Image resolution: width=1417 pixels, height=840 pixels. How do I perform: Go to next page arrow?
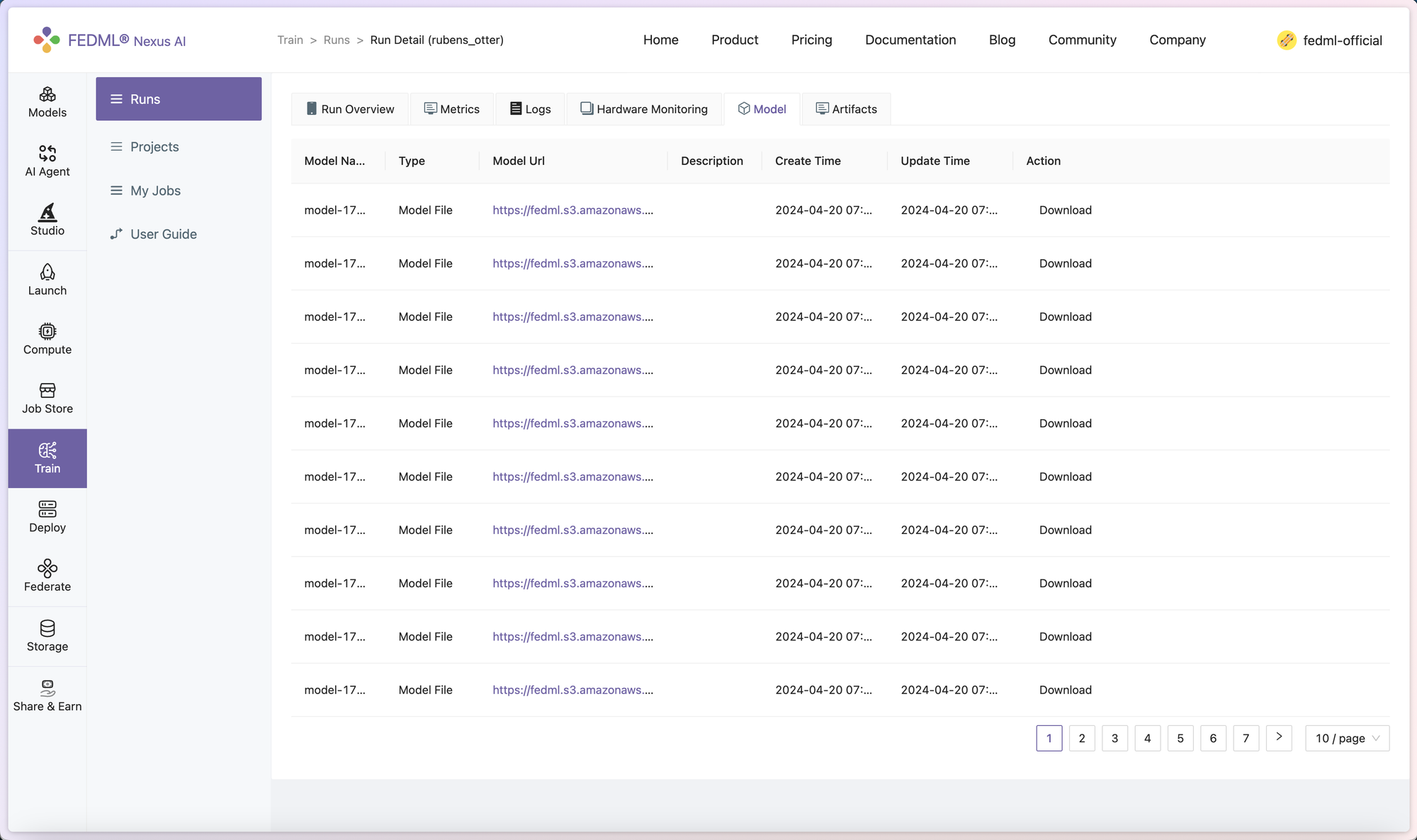click(1279, 737)
